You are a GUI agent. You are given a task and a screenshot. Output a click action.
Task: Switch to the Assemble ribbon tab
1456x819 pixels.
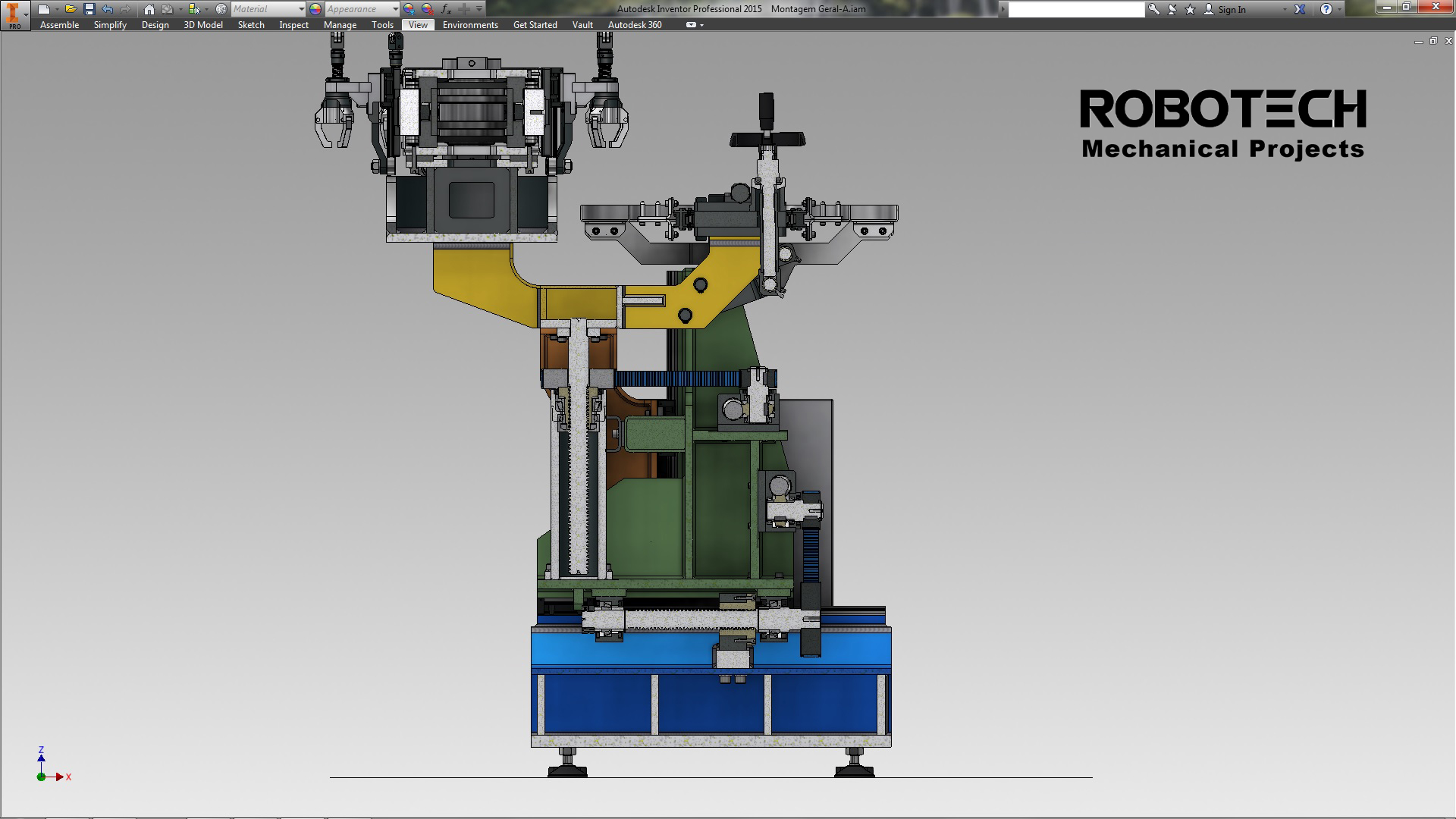[x=59, y=25]
